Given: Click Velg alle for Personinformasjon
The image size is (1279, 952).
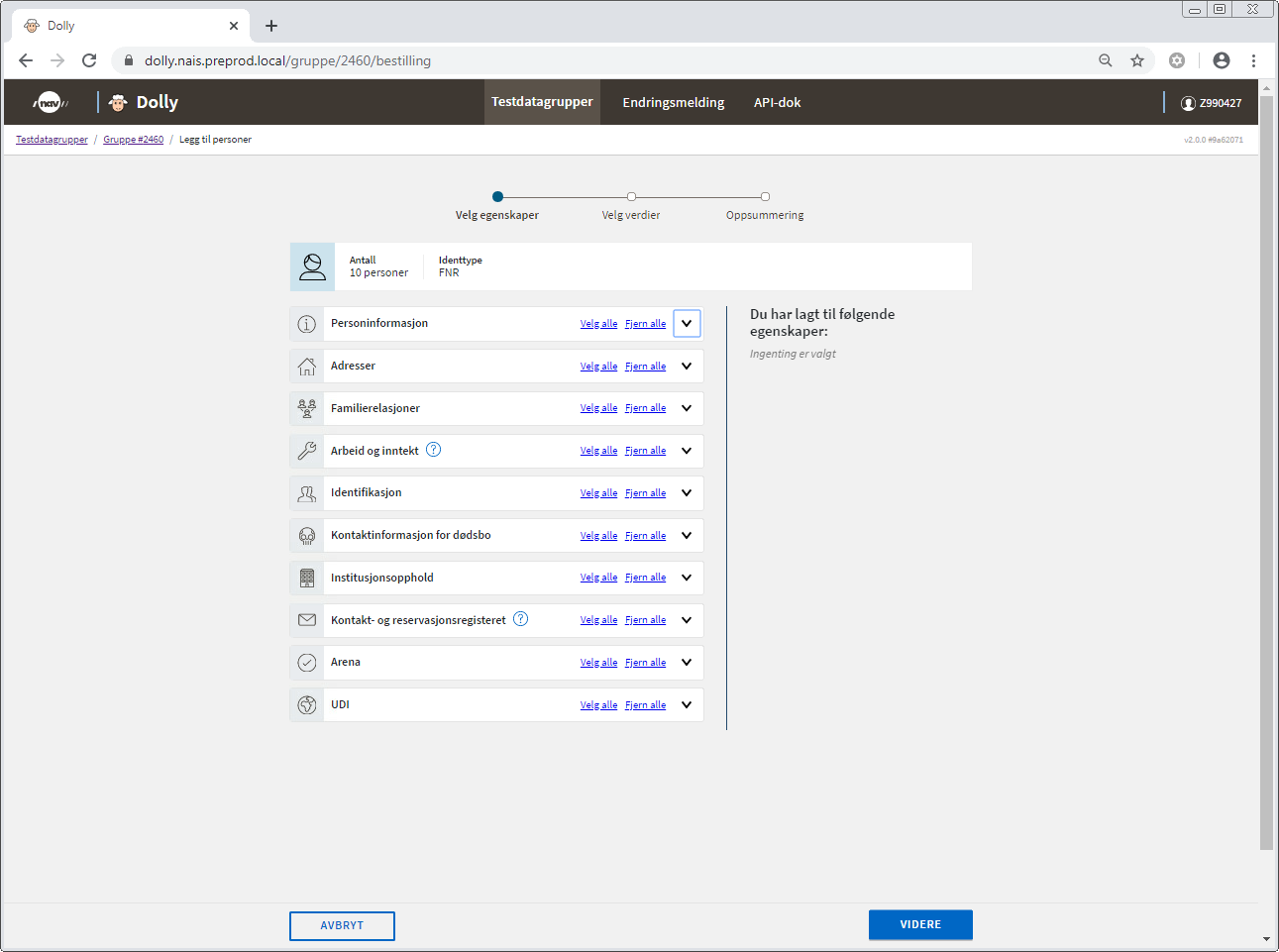Looking at the screenshot, I should click(598, 324).
